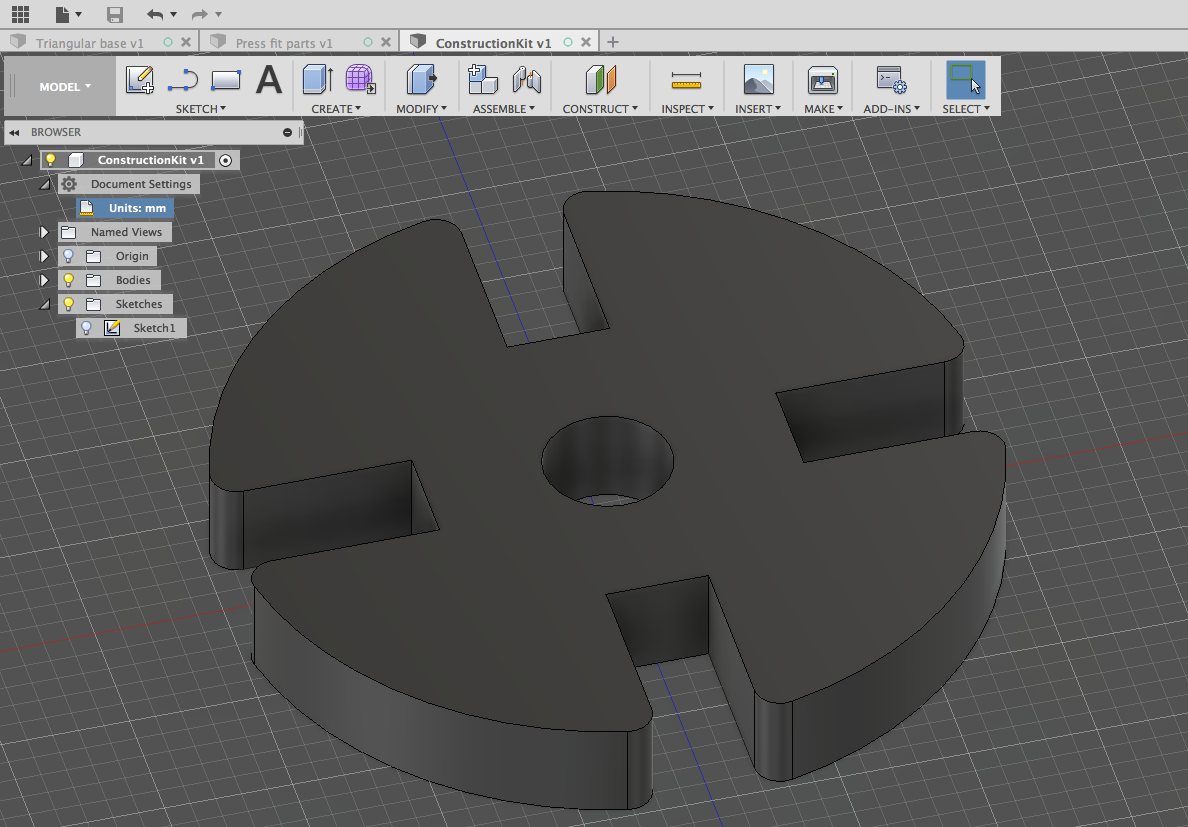
Task: Select the Press Pull modify tool
Action: (421, 79)
